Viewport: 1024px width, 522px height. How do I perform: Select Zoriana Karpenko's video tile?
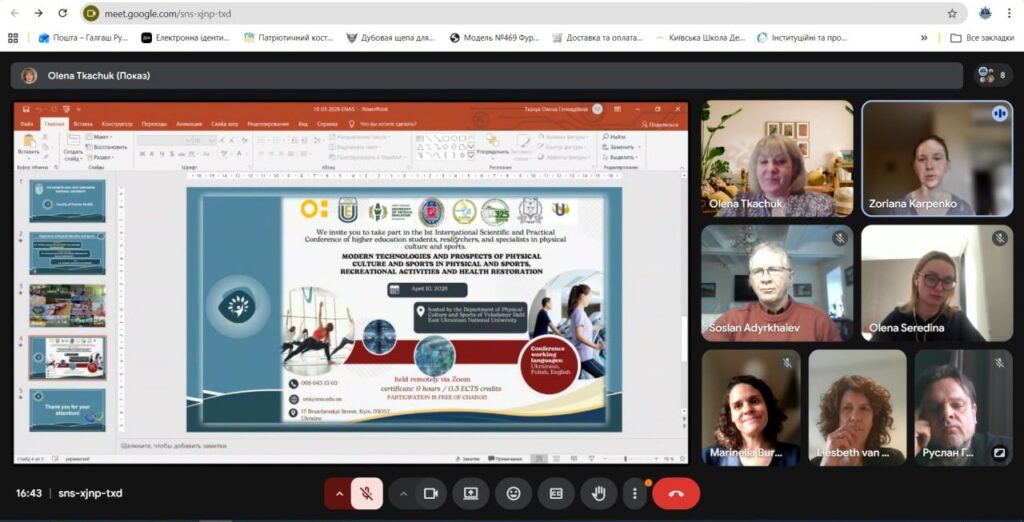(x=937, y=158)
